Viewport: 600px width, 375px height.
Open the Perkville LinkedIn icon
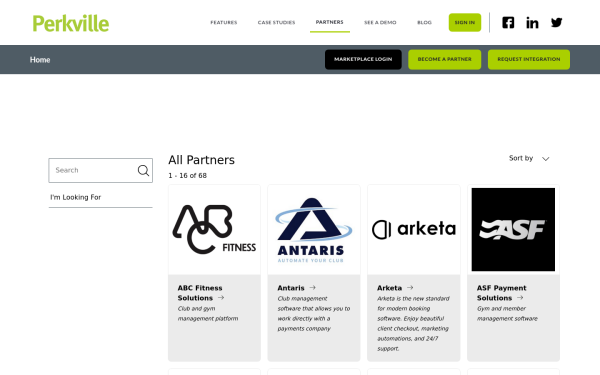[532, 23]
